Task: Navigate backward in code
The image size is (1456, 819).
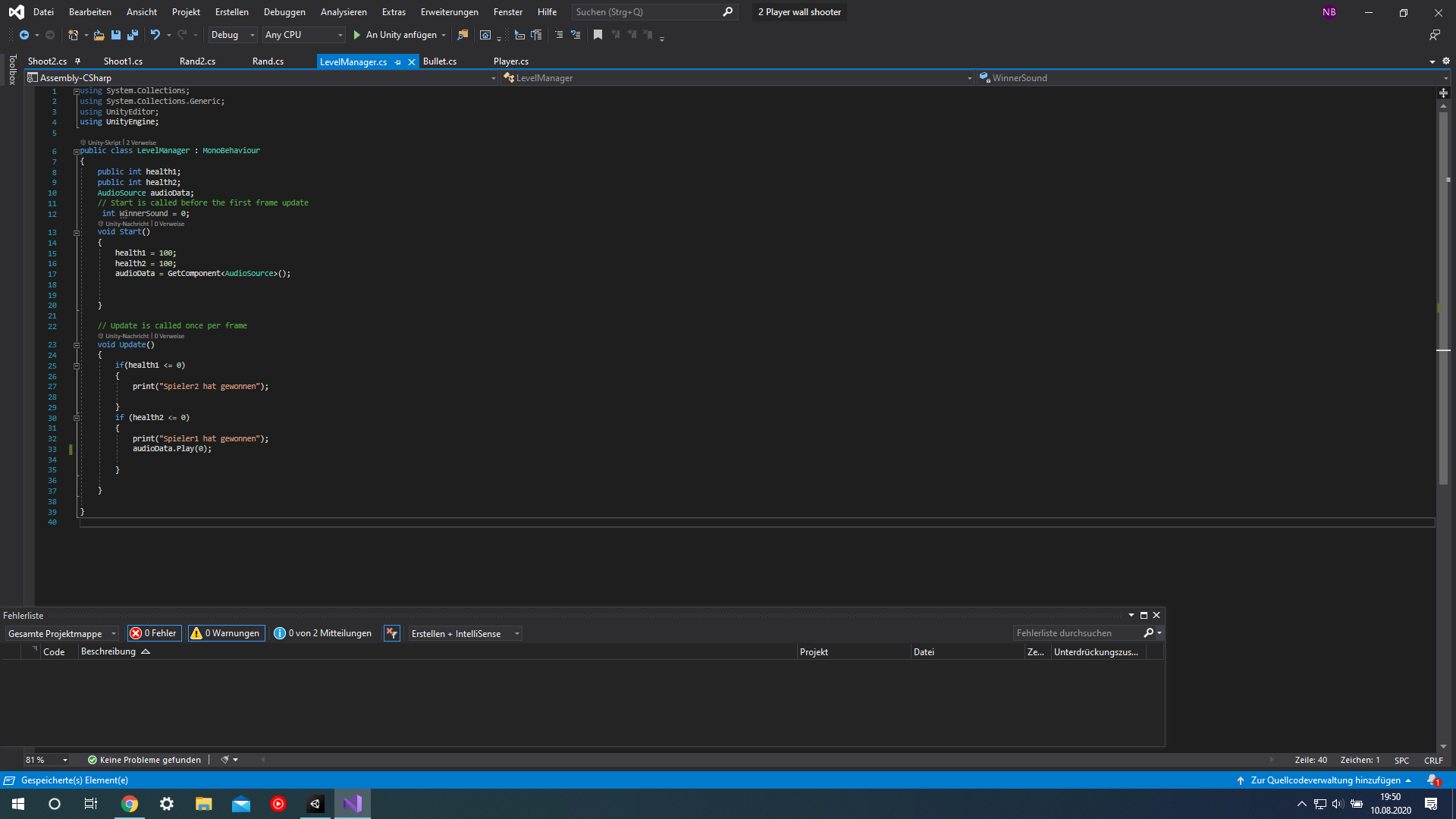Action: click(24, 35)
